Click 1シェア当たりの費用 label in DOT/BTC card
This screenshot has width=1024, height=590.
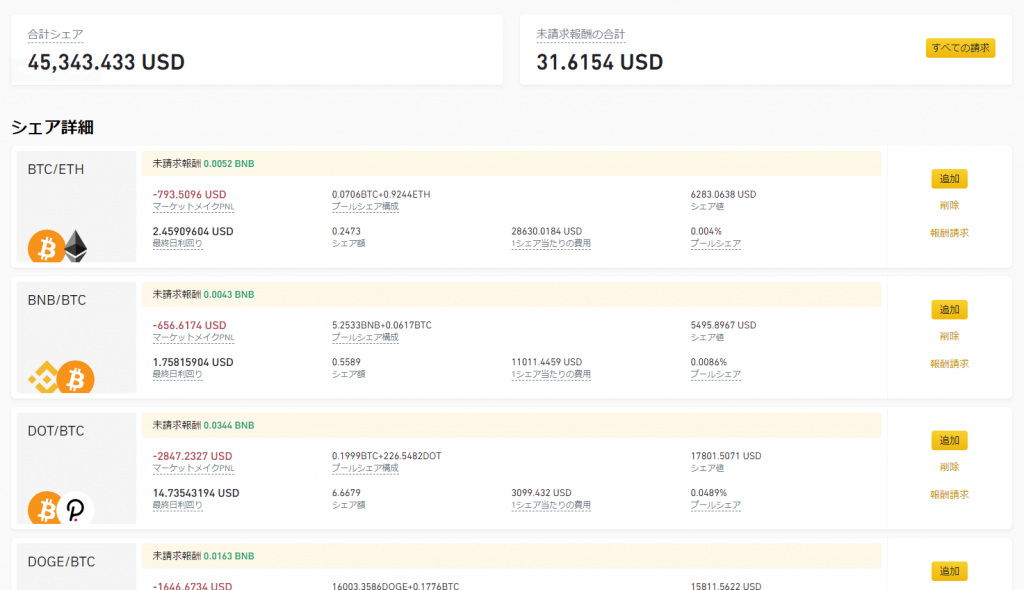click(x=551, y=505)
